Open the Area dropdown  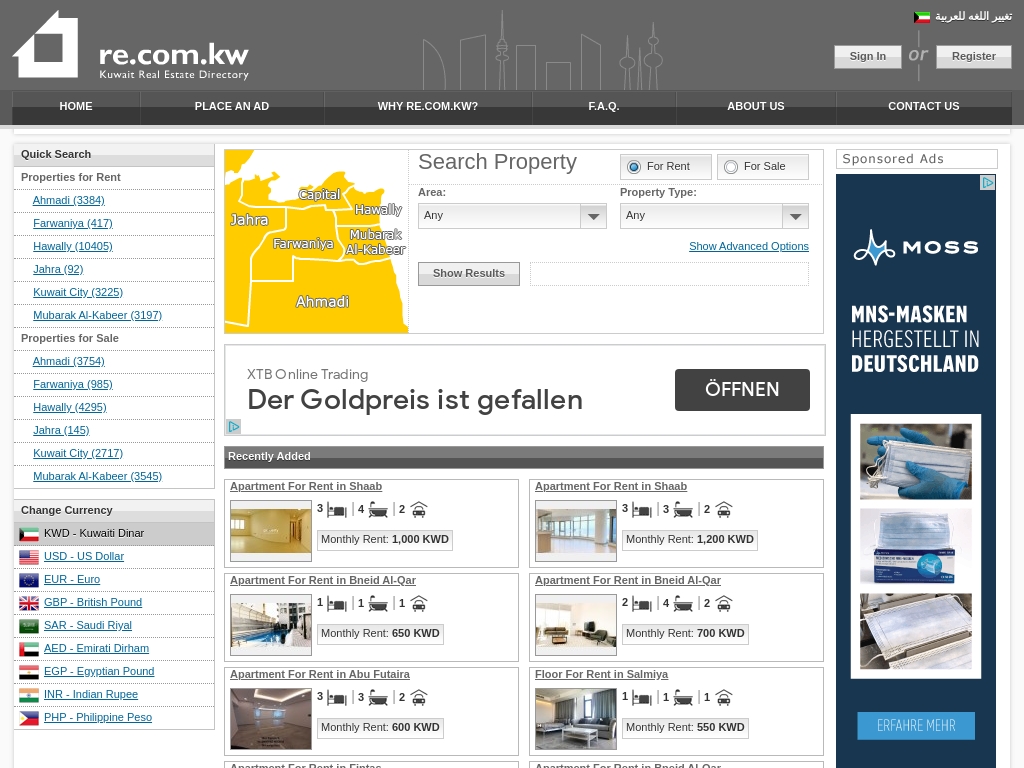coord(512,216)
